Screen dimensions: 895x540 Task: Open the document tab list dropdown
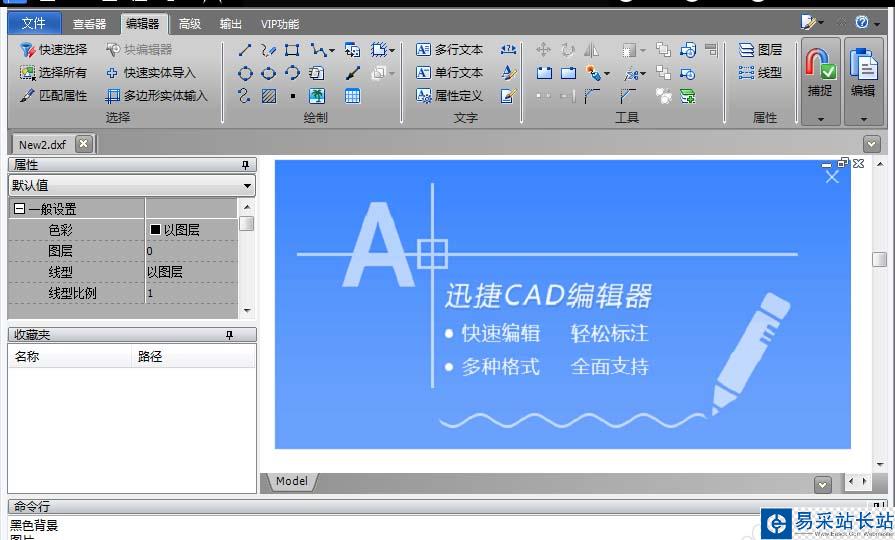click(x=871, y=144)
